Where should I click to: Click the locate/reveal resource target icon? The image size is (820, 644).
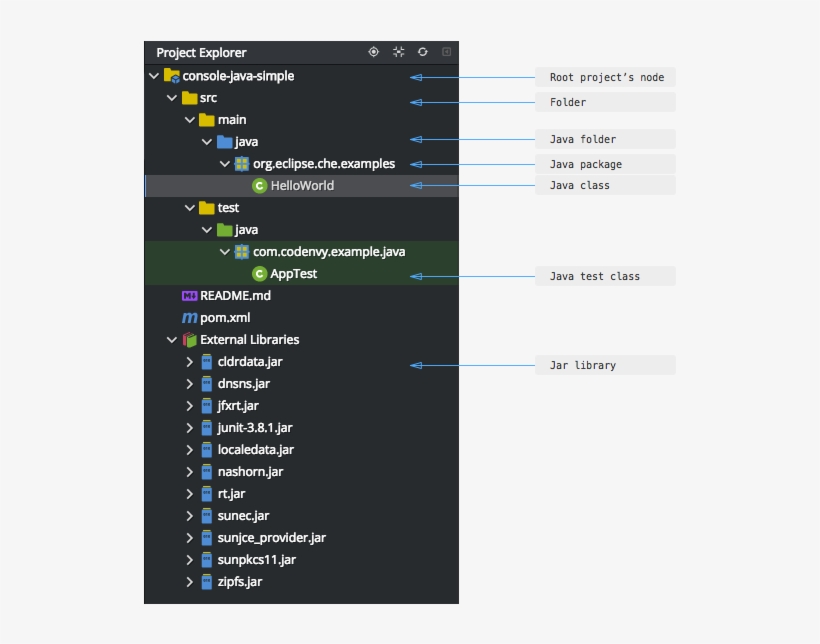click(374, 52)
